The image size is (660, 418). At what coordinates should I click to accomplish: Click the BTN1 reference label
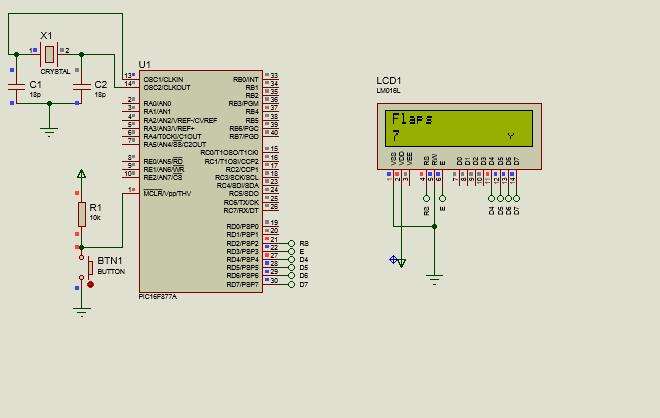point(110,261)
